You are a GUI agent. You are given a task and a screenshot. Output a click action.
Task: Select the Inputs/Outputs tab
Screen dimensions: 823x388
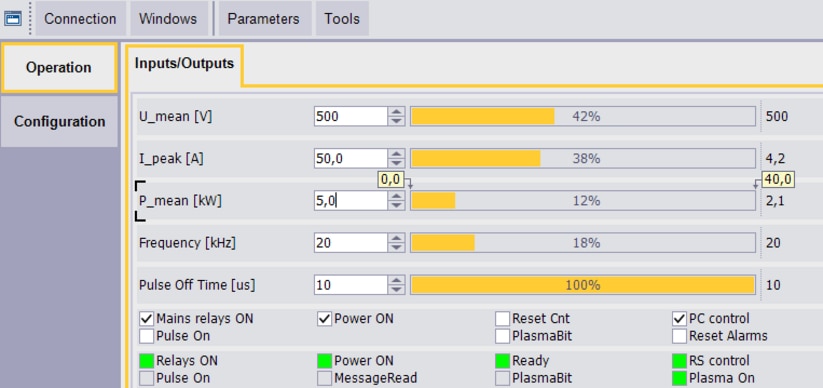[184, 64]
